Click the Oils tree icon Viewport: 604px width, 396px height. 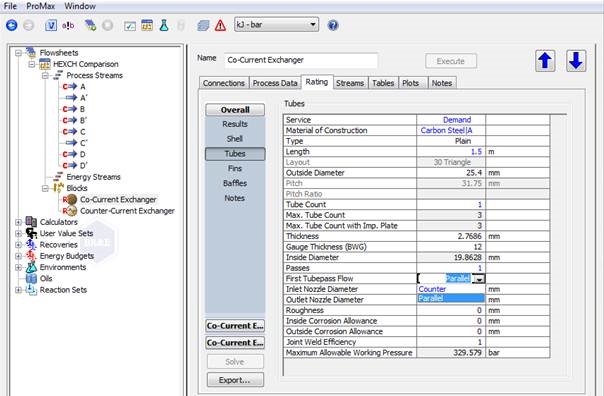[31, 279]
